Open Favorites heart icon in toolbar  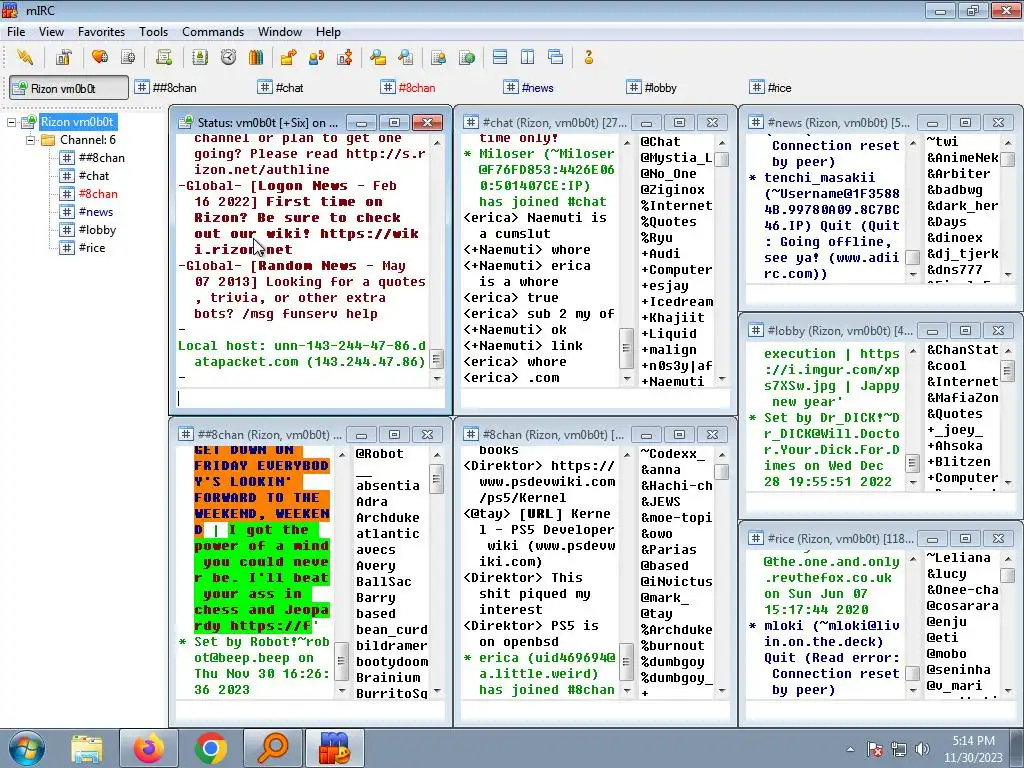pyautogui.click(x=100, y=57)
